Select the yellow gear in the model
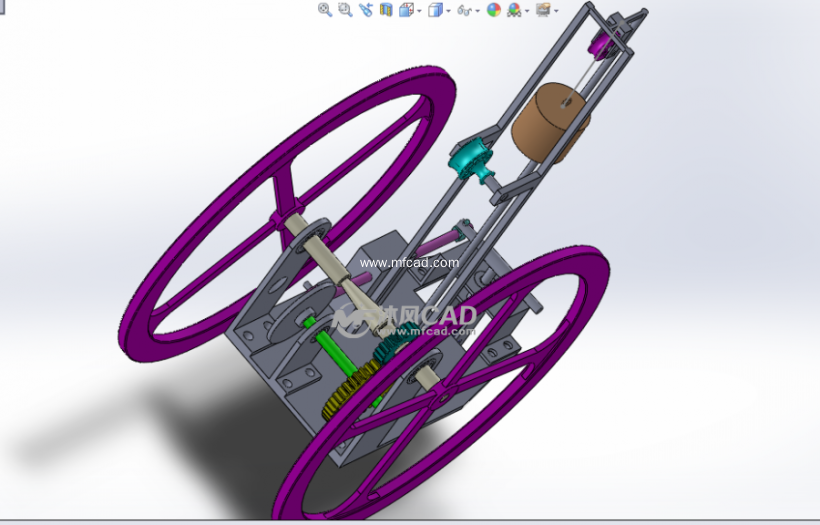This screenshot has width=820, height=525. click(x=351, y=391)
